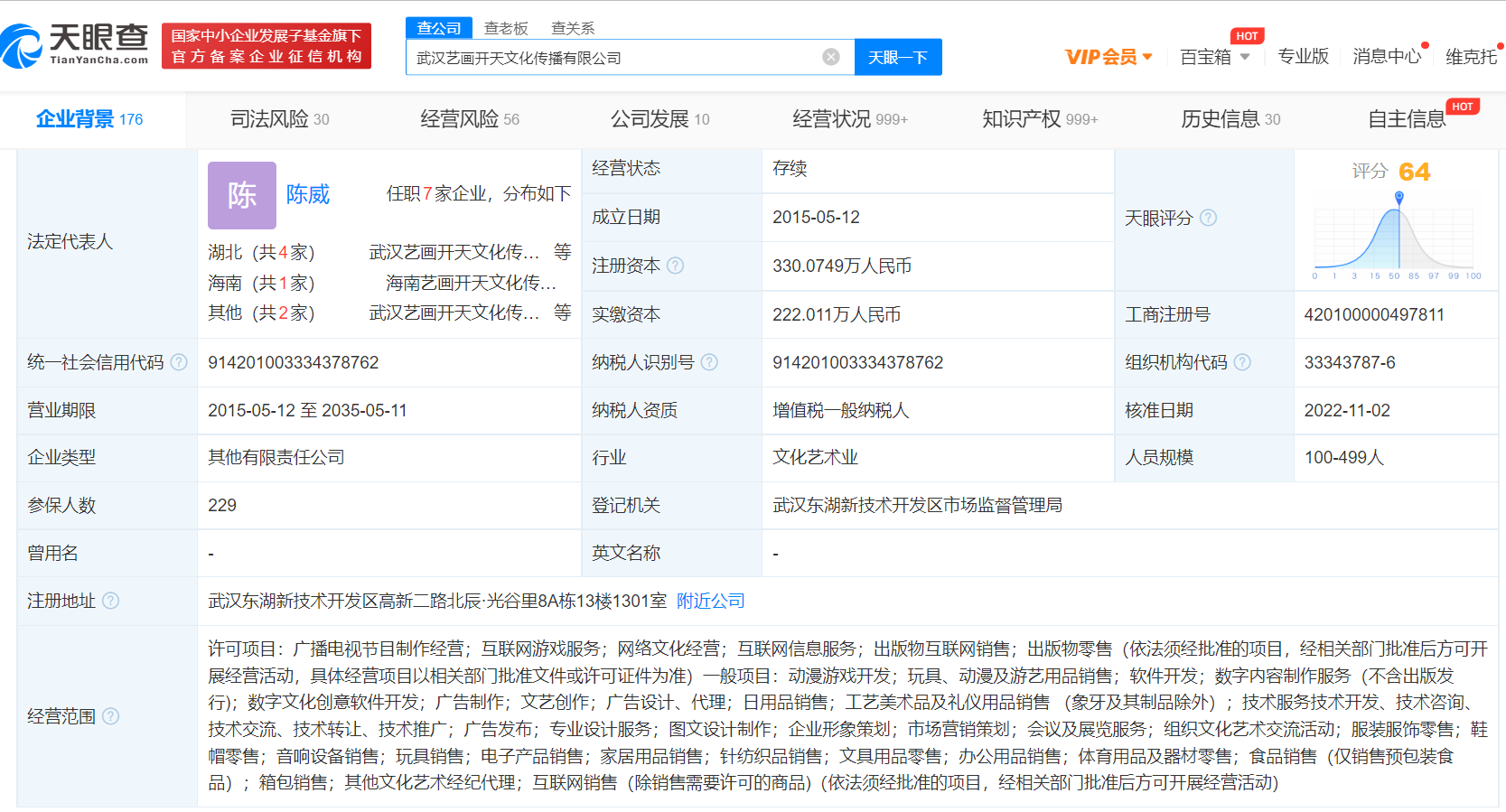
Task: Open the 企业背景 tab
Action: click(89, 119)
